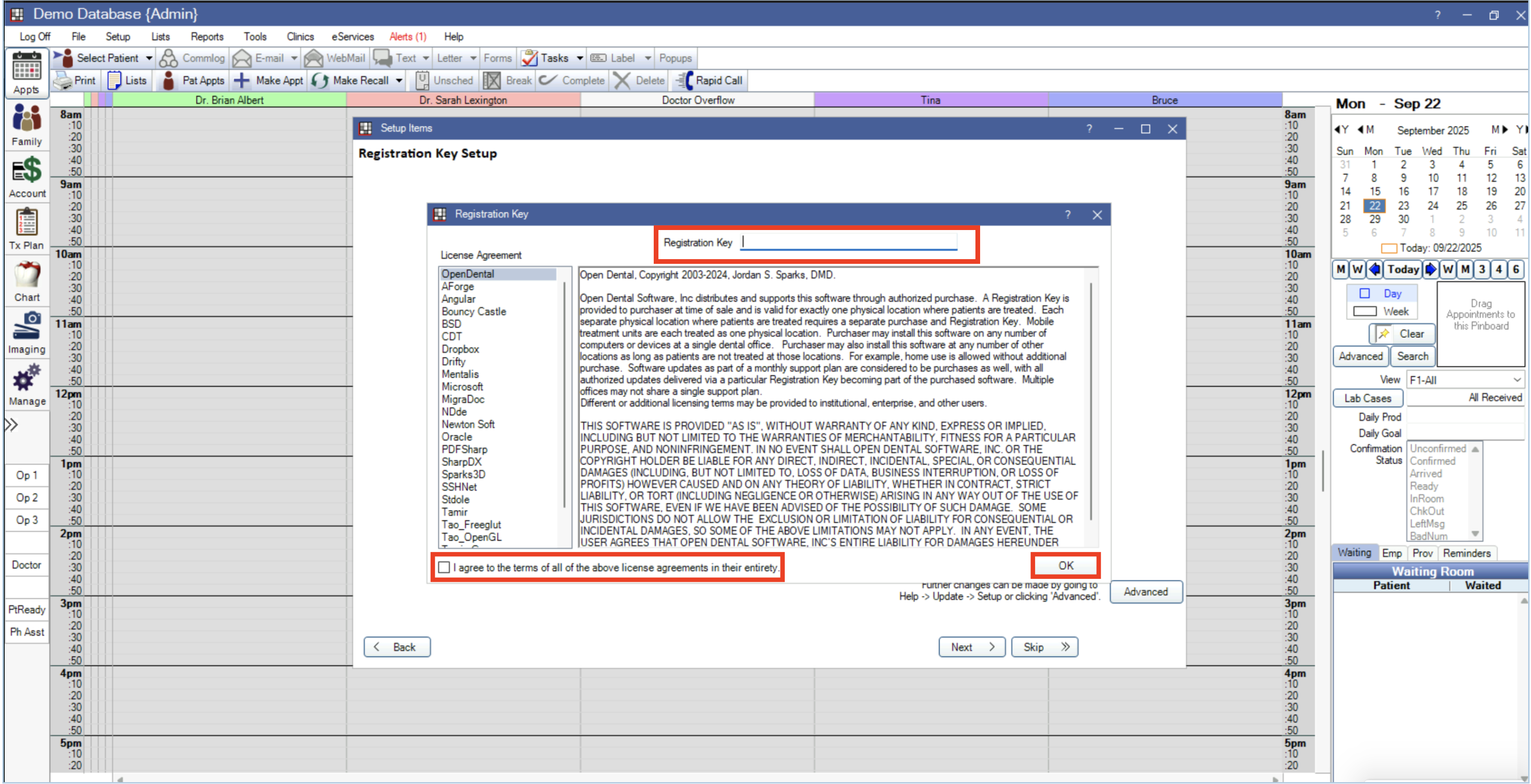The width and height of the screenshot is (1531, 784).
Task: Click the Registration Key input field
Action: click(849, 242)
